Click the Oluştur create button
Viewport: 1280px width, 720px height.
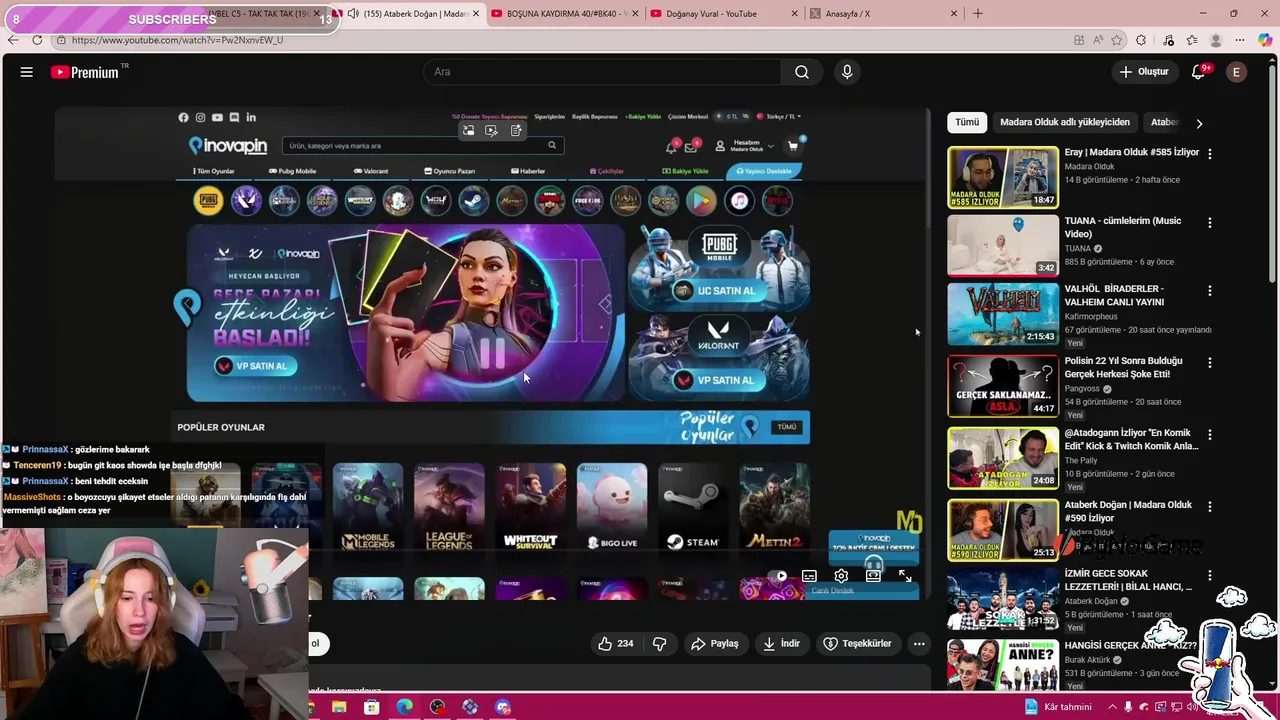coord(1143,72)
